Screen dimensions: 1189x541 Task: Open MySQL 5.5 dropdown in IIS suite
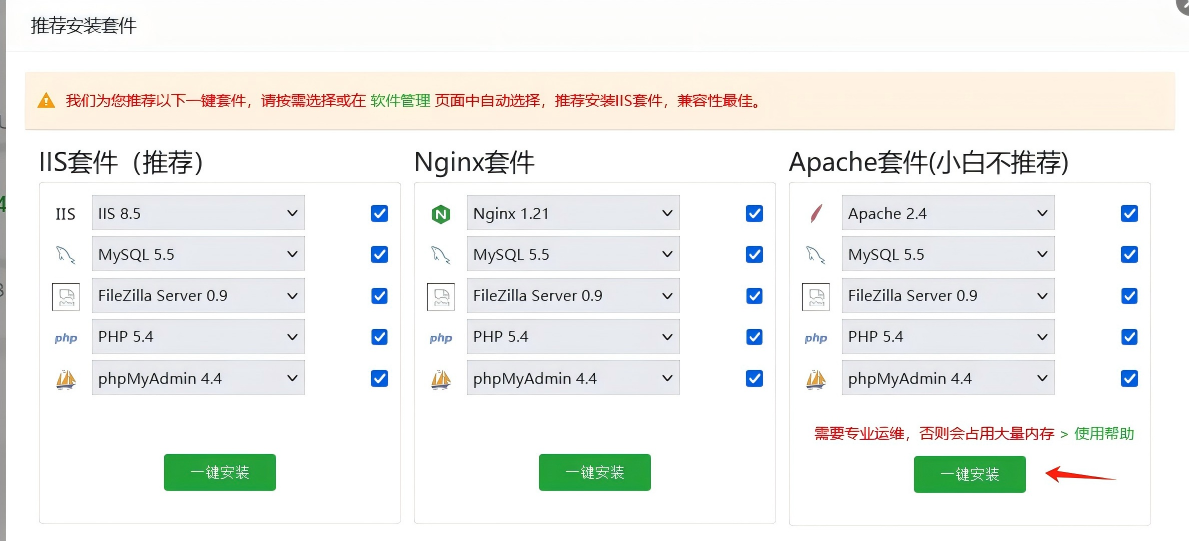click(x=198, y=254)
